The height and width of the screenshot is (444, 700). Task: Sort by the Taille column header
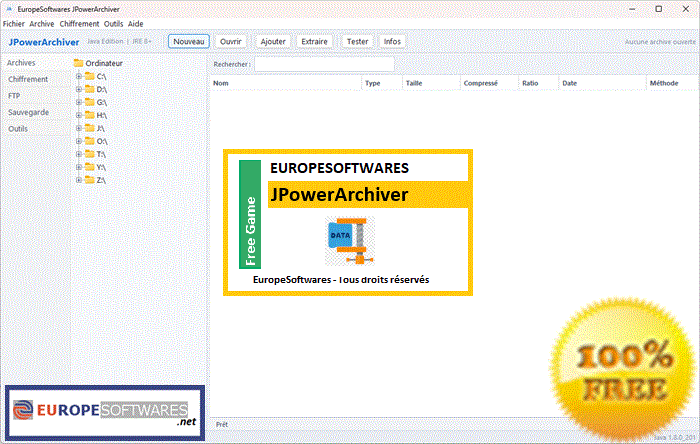431,83
